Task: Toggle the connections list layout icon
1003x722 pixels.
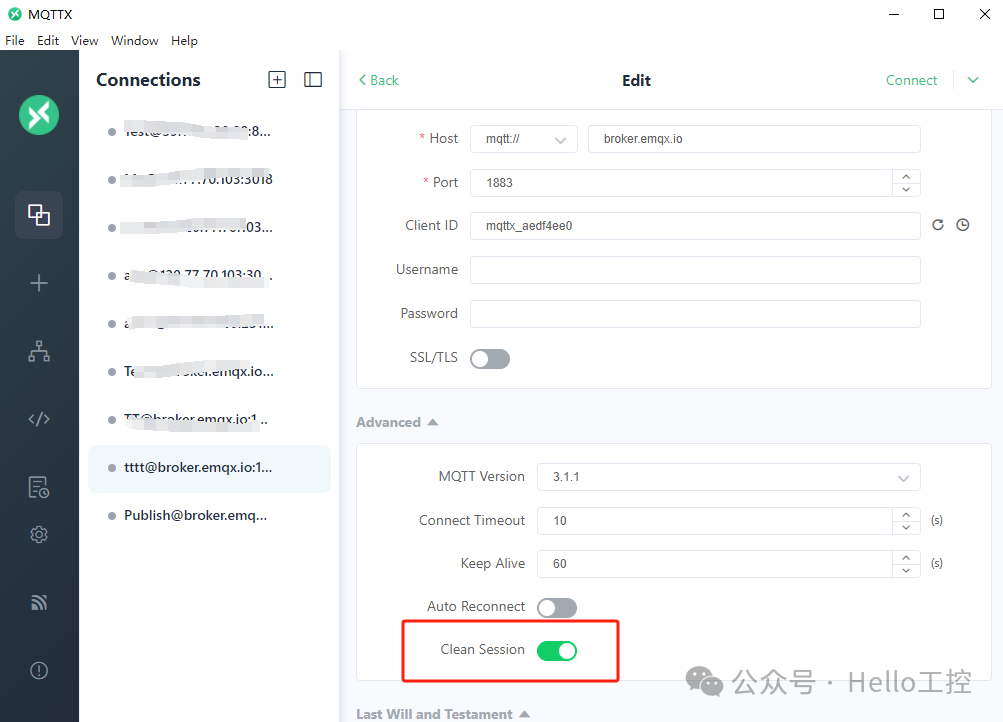Action: [x=313, y=80]
